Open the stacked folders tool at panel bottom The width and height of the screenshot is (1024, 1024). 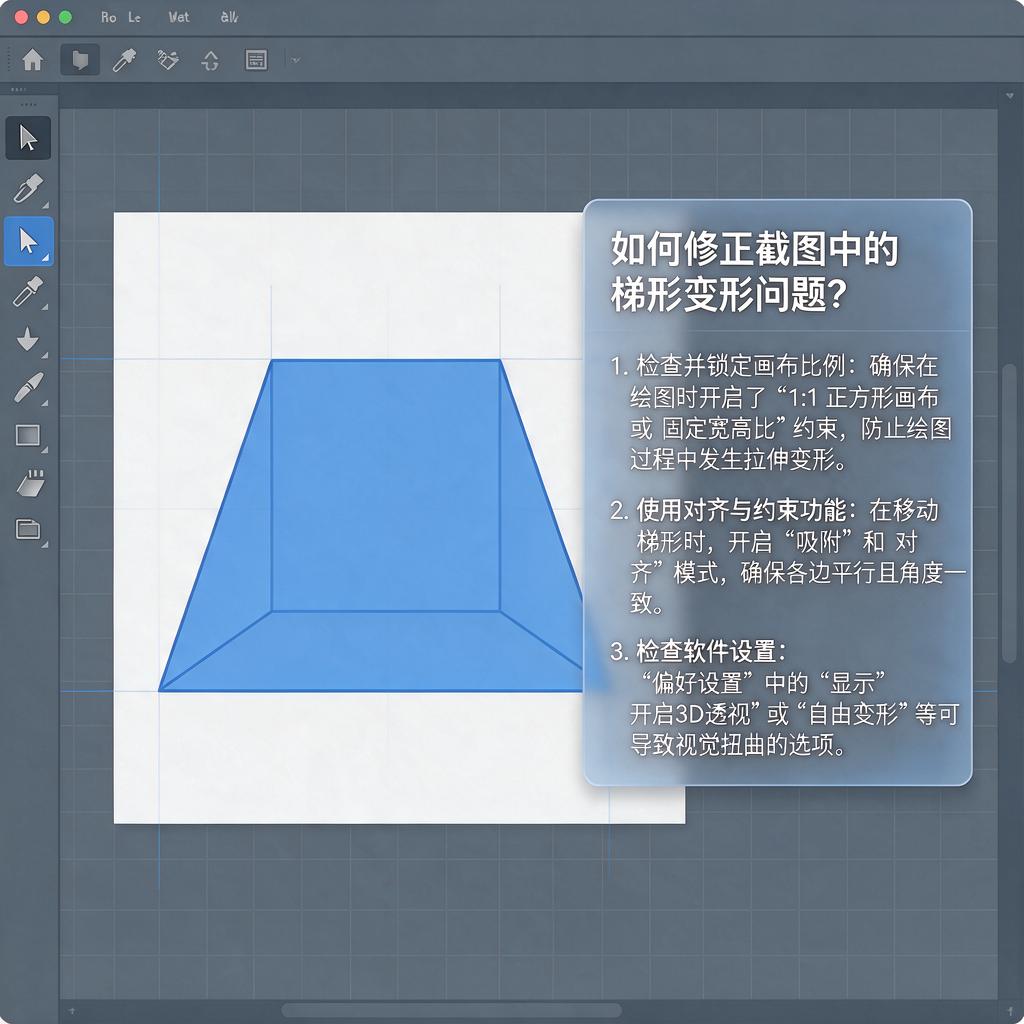click(x=28, y=529)
